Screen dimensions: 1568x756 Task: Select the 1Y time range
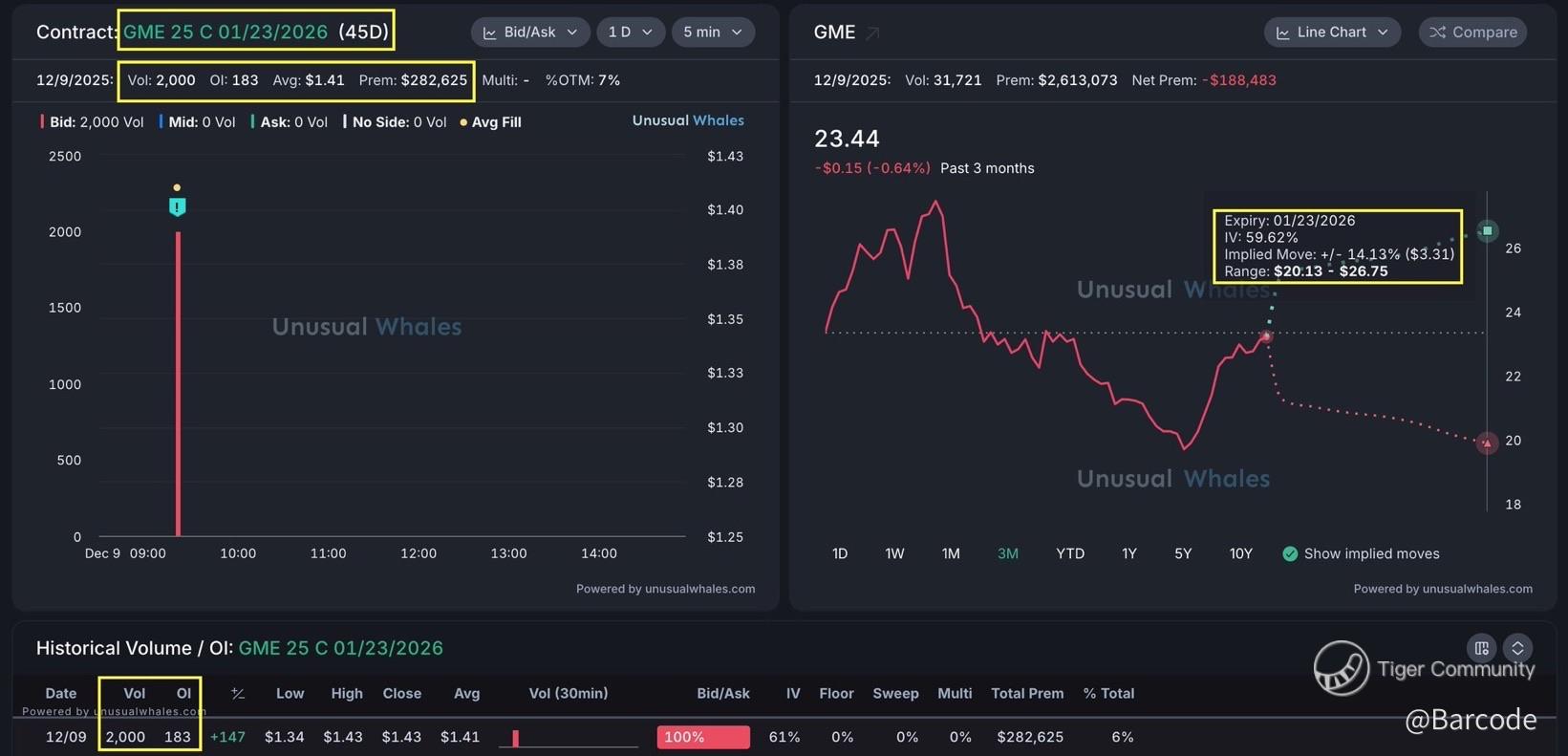[x=1129, y=554]
